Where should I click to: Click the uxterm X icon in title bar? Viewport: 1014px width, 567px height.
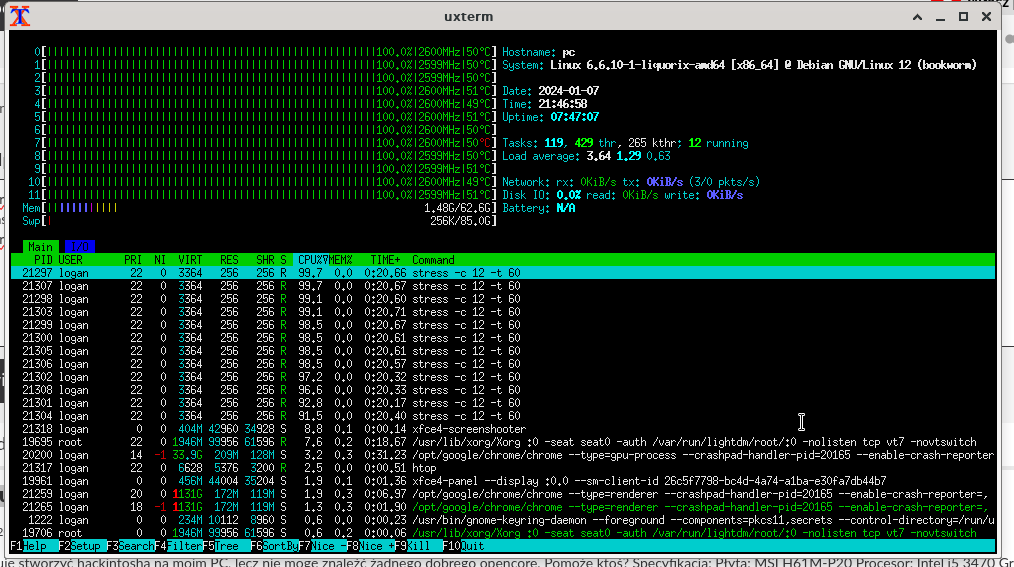click(x=20, y=16)
